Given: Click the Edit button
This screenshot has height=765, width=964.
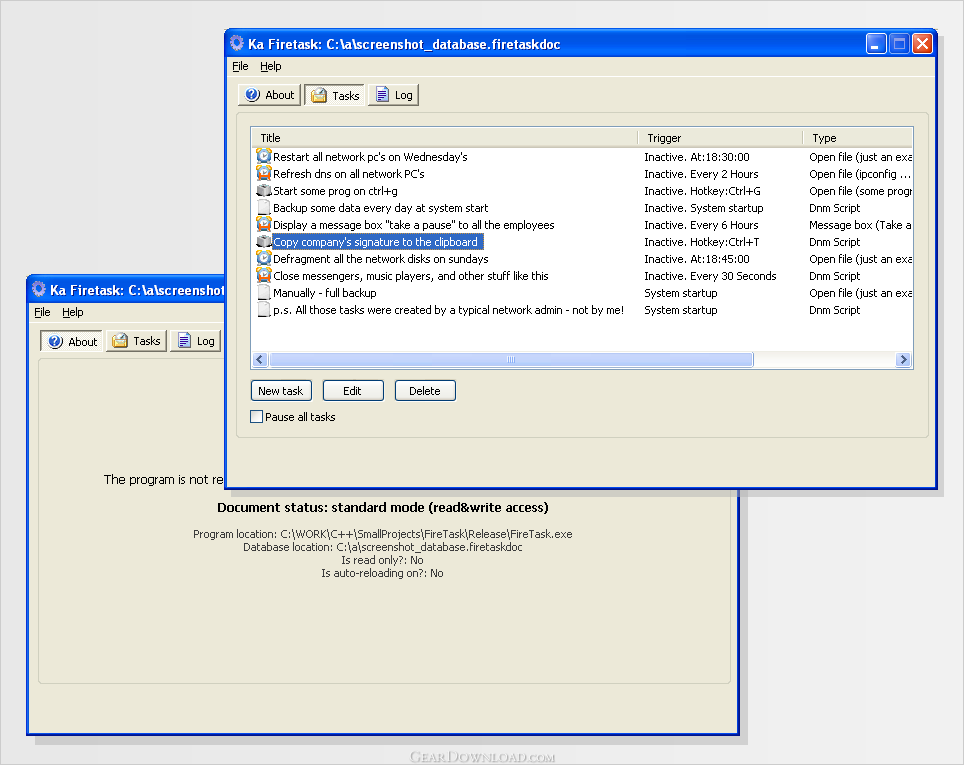Looking at the screenshot, I should [x=353, y=390].
